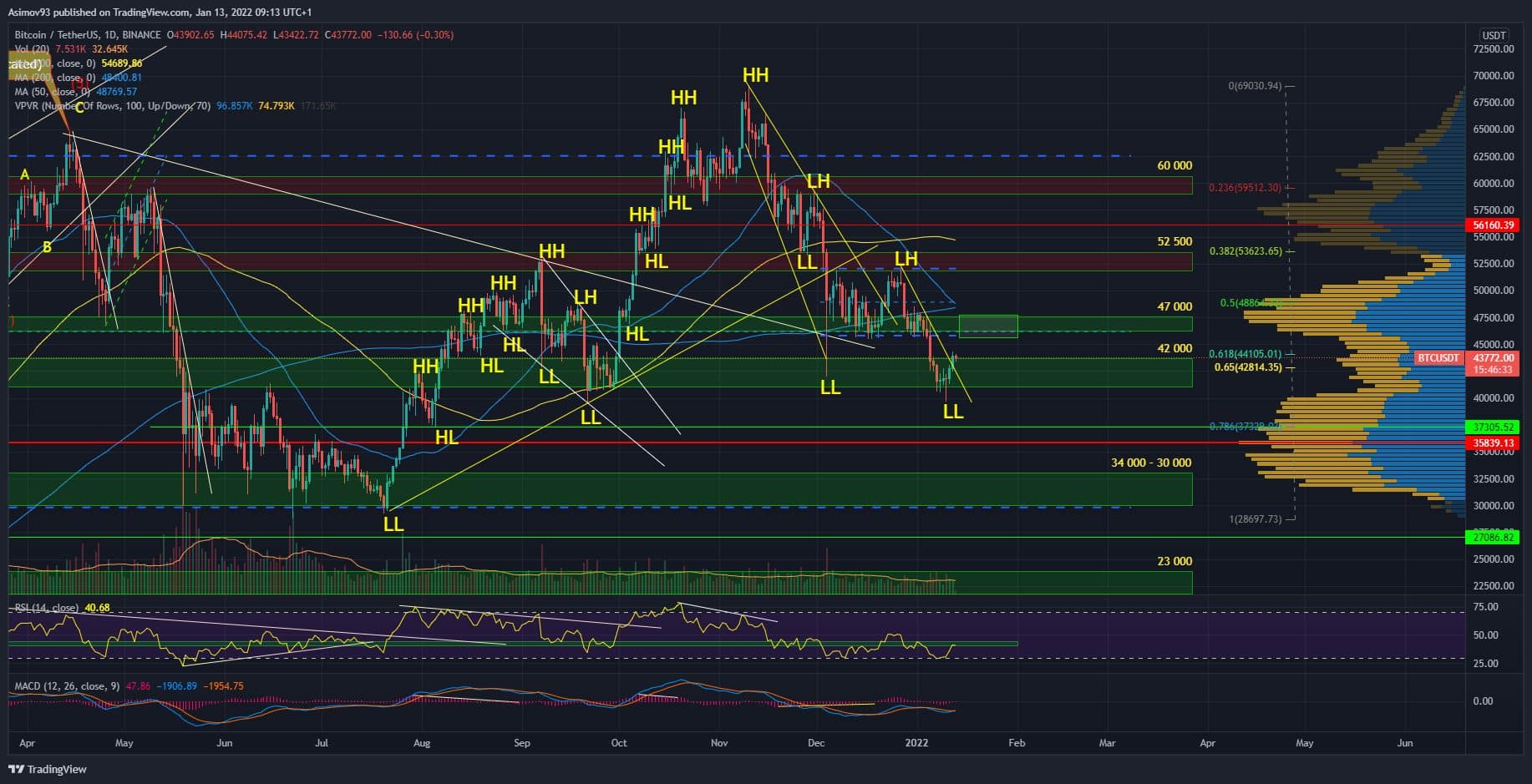Select the green 37305.52 price line label
This screenshot has width=1532, height=784.
click(x=1493, y=427)
